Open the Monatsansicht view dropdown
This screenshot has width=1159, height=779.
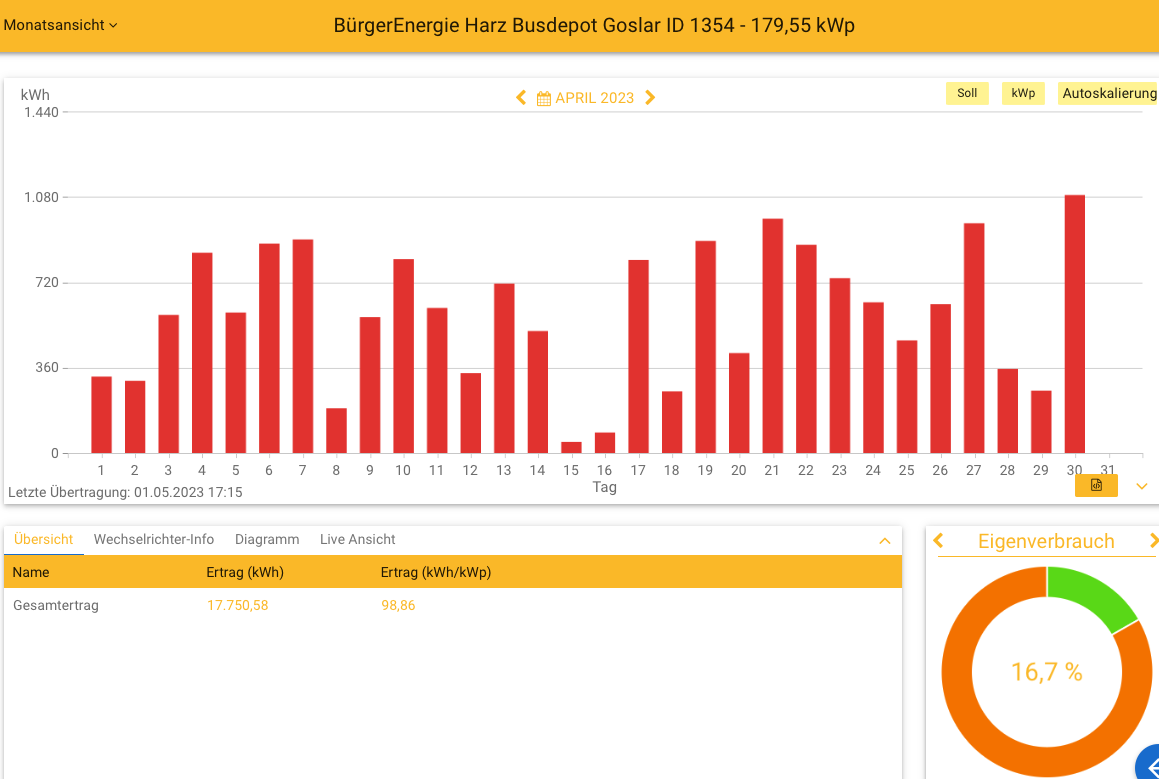pyautogui.click(x=61, y=25)
